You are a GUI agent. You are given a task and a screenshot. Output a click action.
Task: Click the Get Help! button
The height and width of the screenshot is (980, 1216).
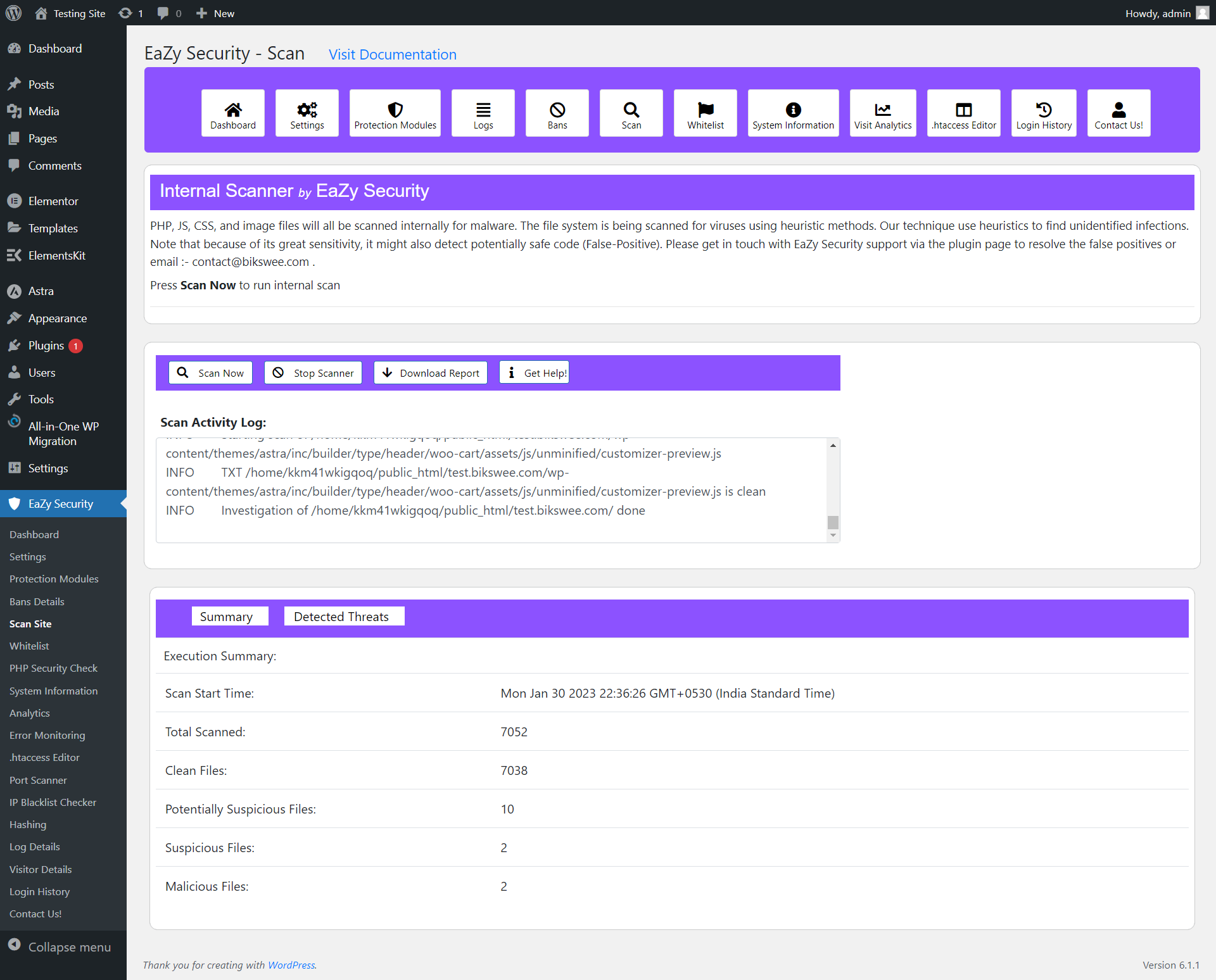point(534,373)
